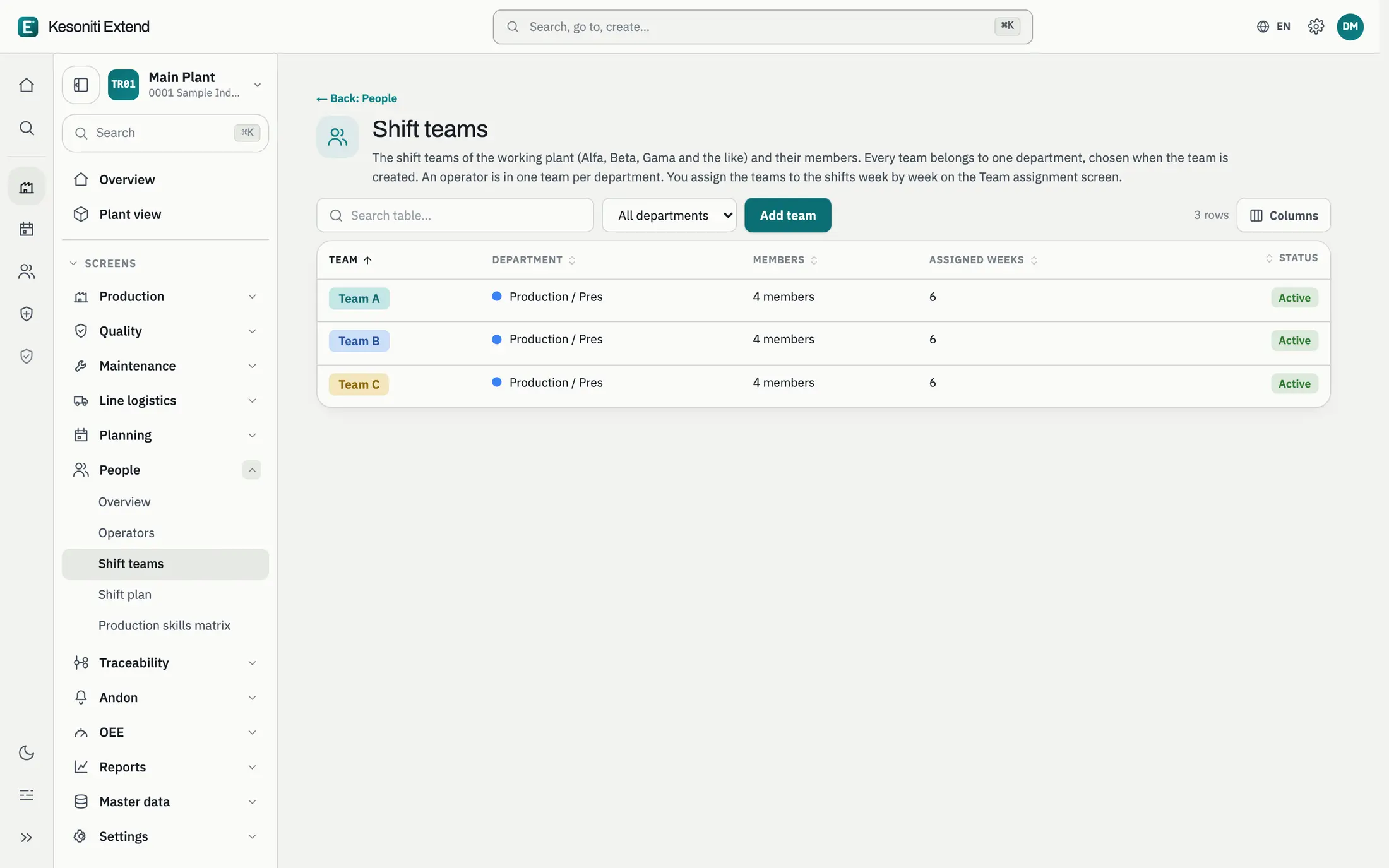Expand the rail with the double-chevron icon
Image resolution: width=1389 pixels, height=868 pixels.
coord(27,837)
